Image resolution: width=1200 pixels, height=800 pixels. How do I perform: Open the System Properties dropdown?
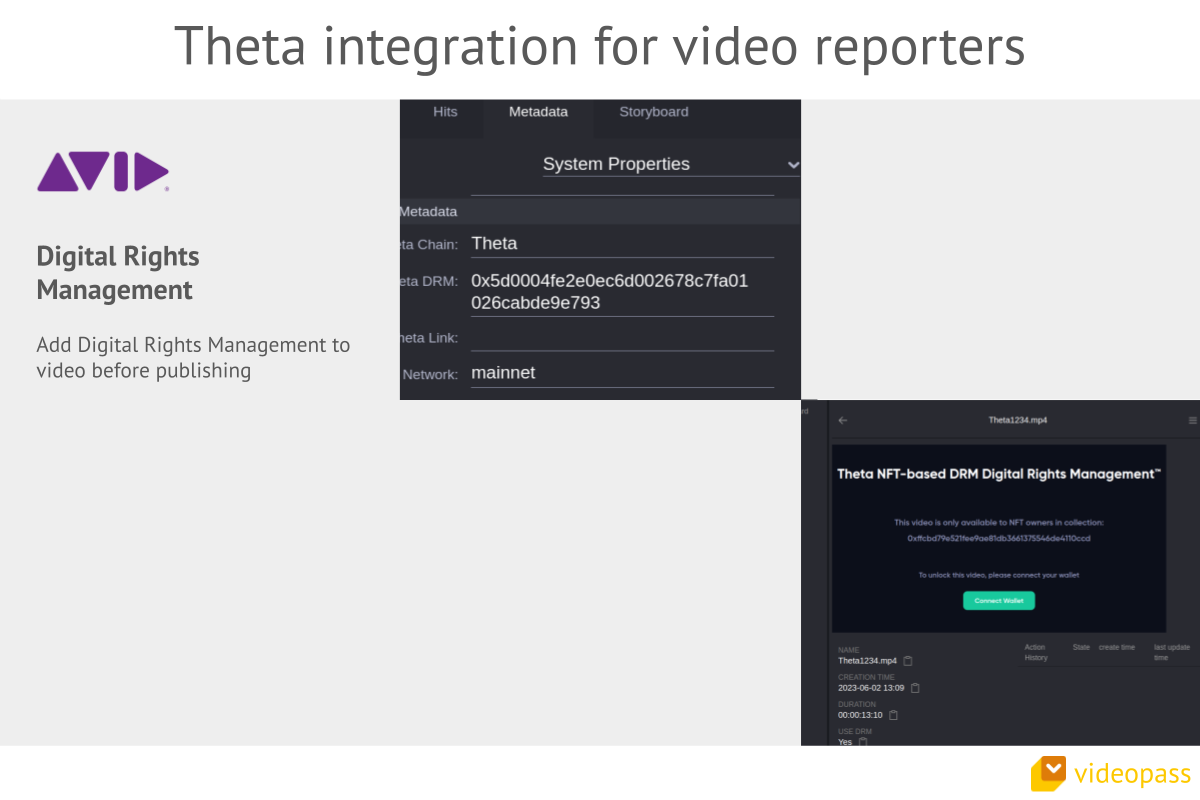click(x=671, y=164)
